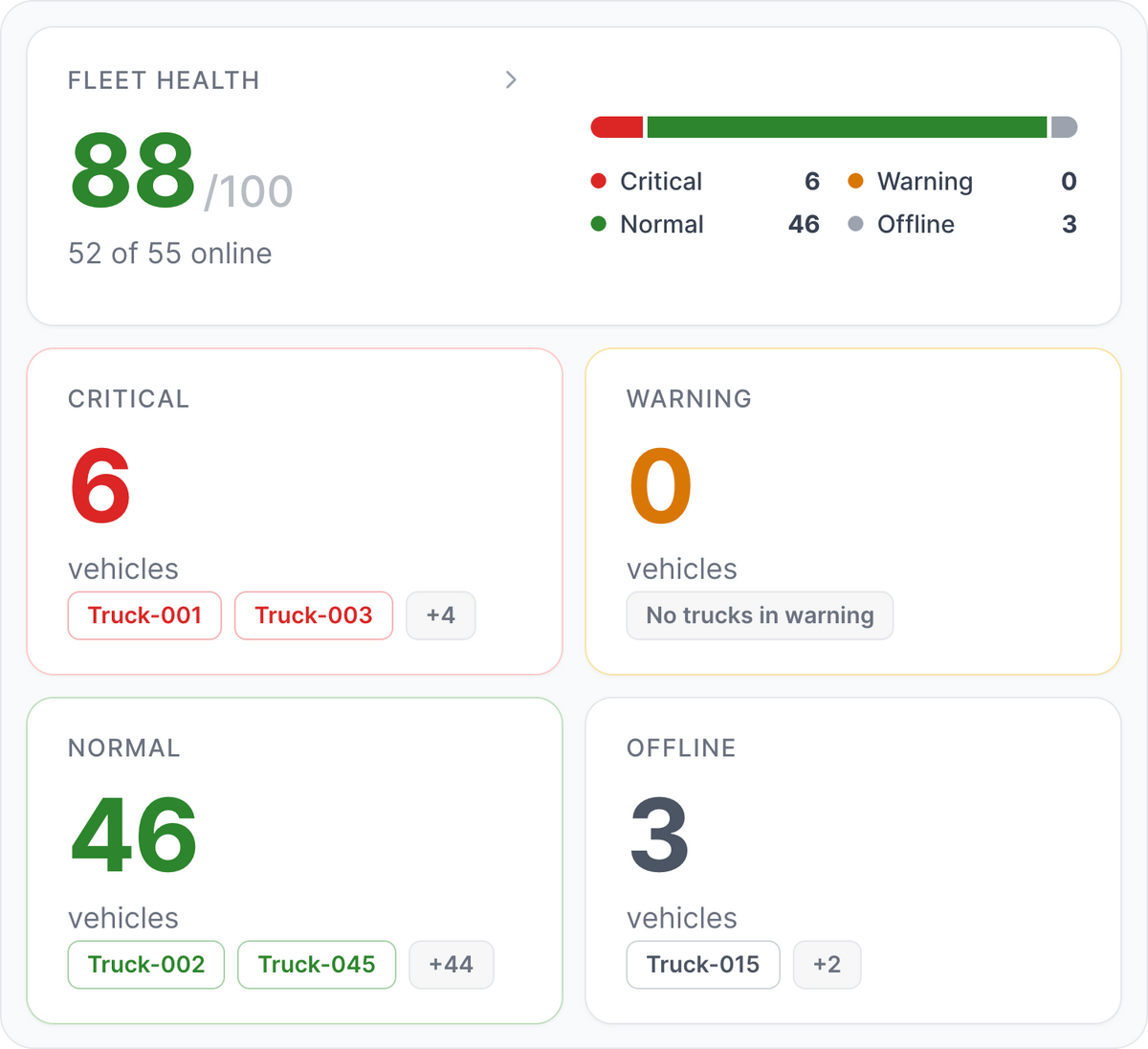
Task: Open the Truck-001 critical chip
Action: [144, 615]
